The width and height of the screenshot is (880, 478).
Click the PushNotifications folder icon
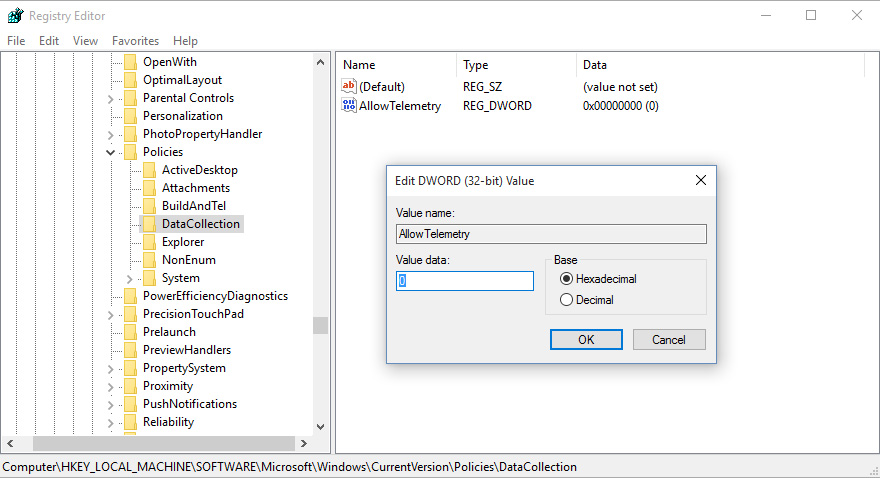(x=130, y=403)
